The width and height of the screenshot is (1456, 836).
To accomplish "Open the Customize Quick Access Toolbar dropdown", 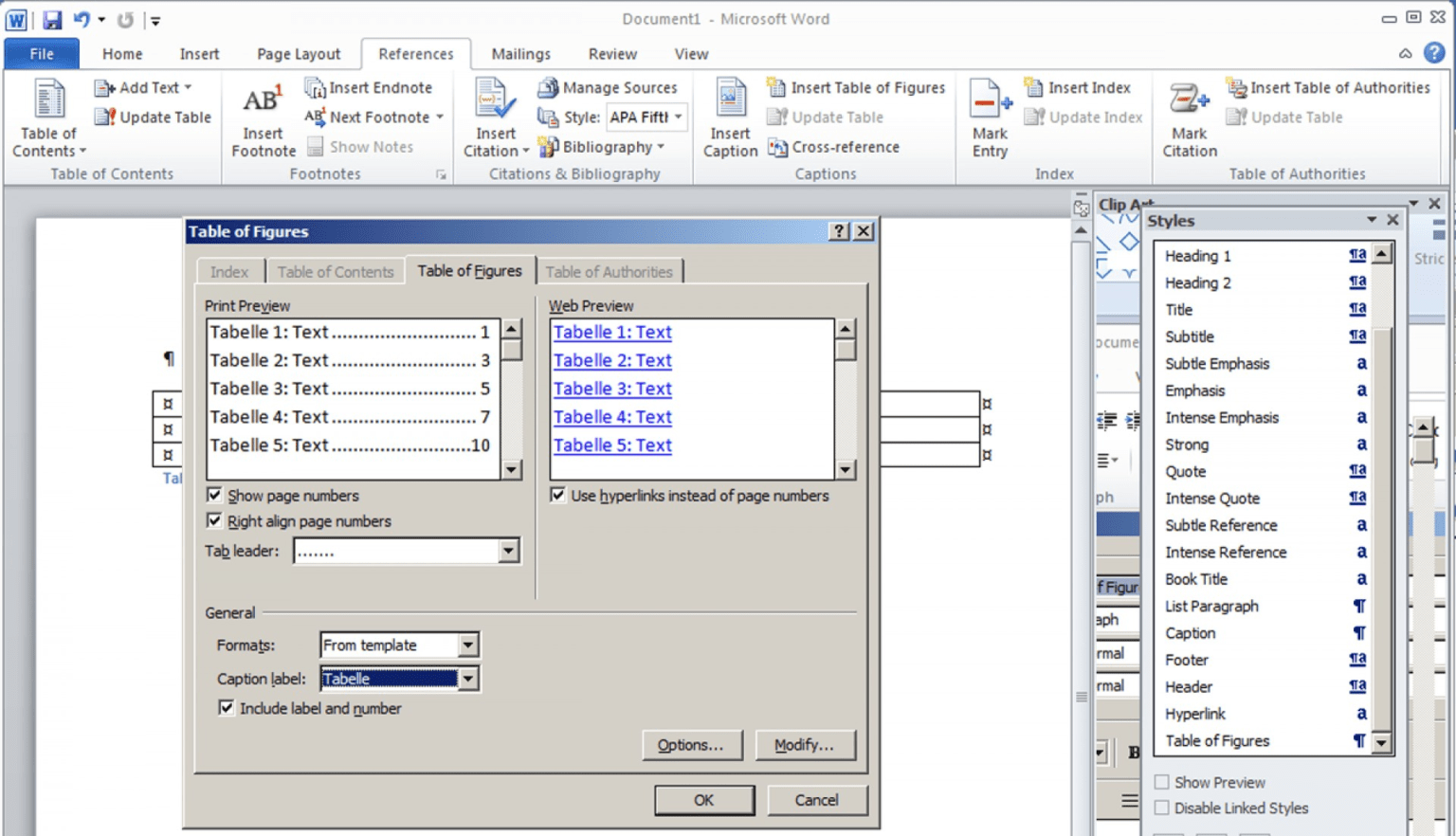I will pos(155,20).
